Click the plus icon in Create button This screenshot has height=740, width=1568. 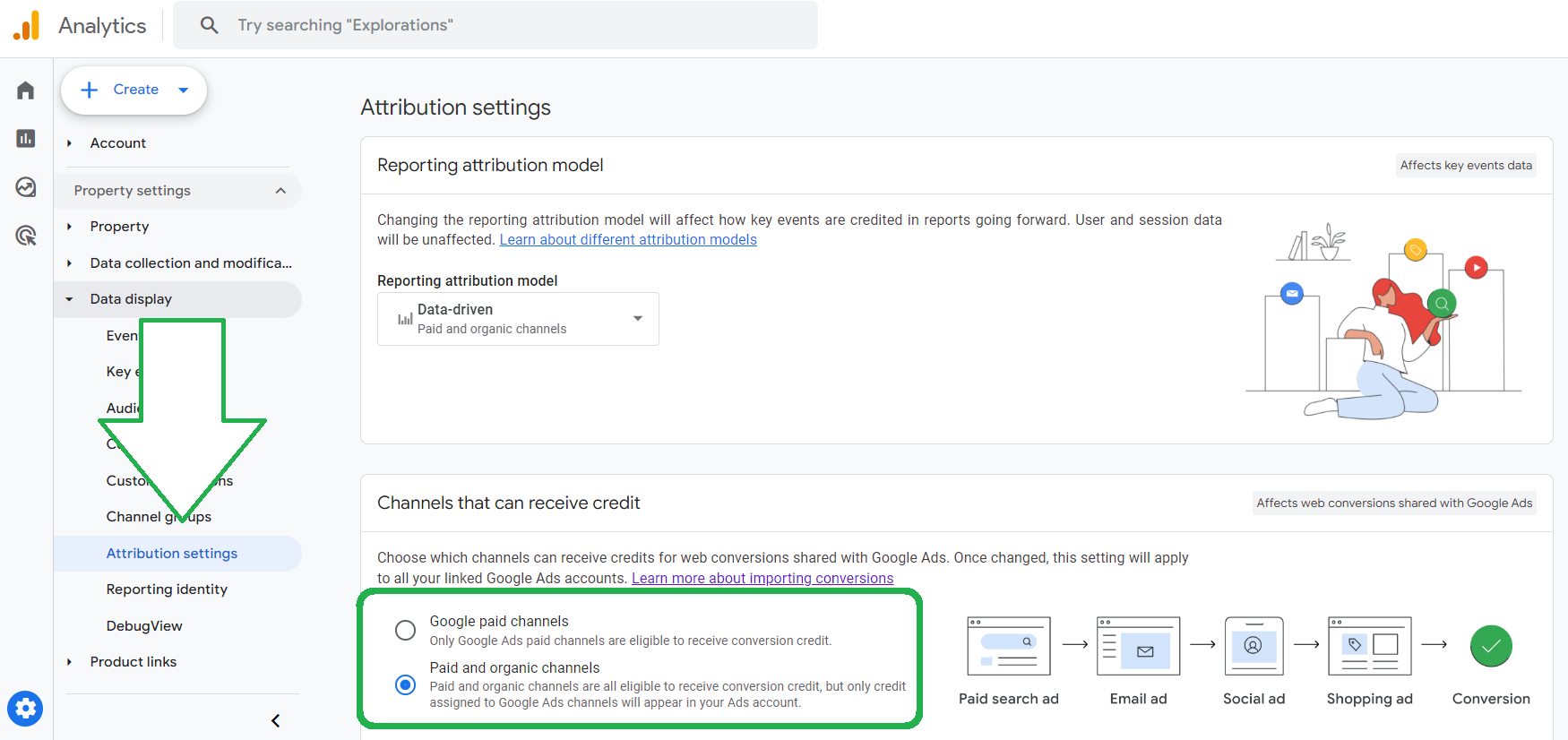(90, 90)
